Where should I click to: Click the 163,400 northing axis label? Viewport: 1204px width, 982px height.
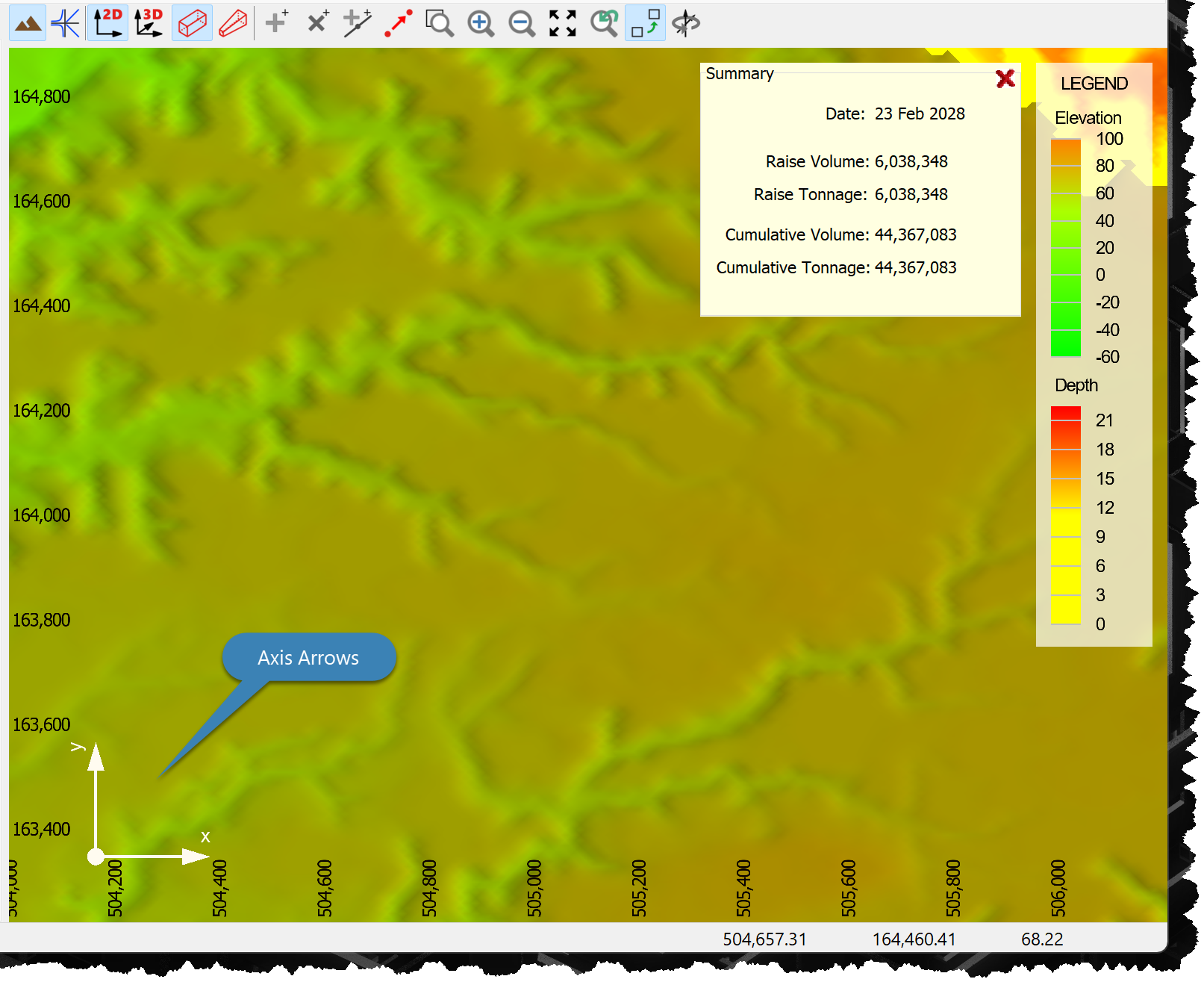tap(41, 829)
